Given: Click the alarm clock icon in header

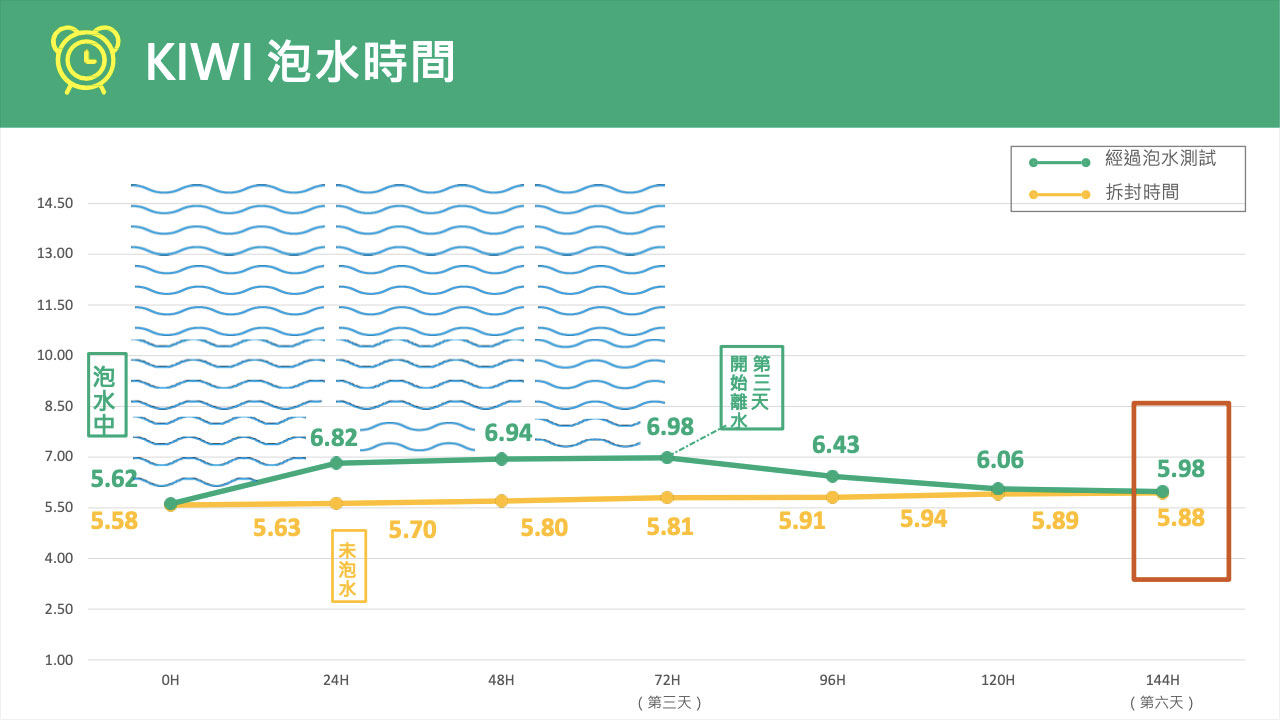Looking at the screenshot, I should (87, 61).
